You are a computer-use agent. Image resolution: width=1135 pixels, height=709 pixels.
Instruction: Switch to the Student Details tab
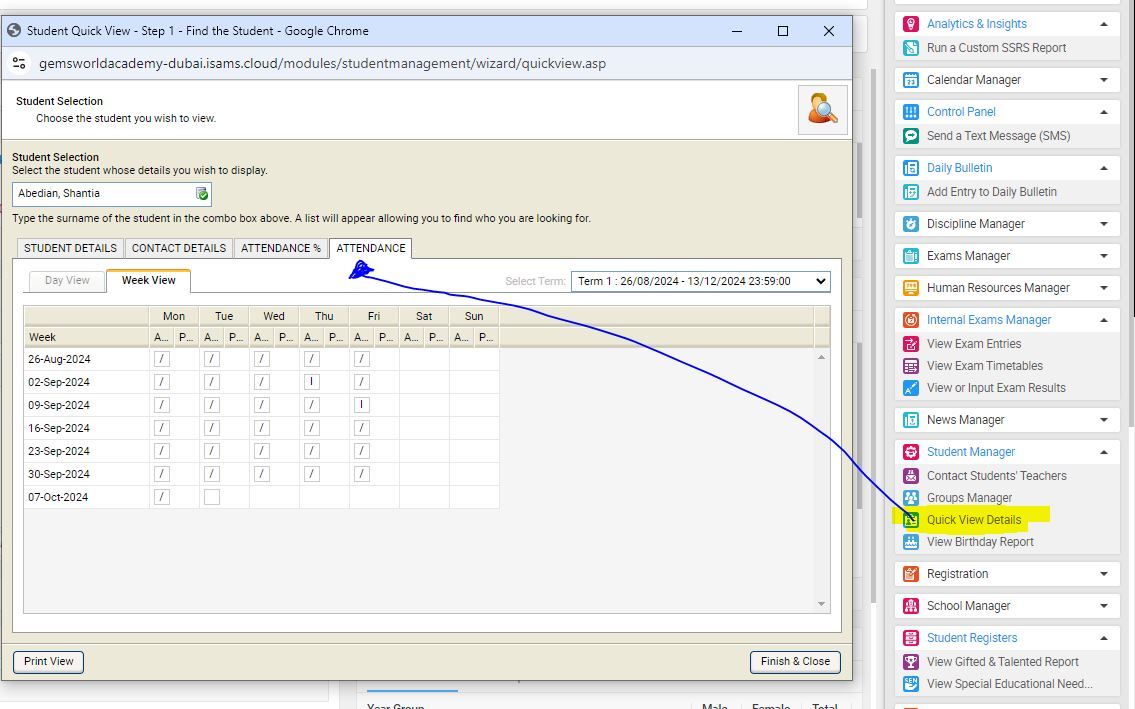click(x=70, y=248)
